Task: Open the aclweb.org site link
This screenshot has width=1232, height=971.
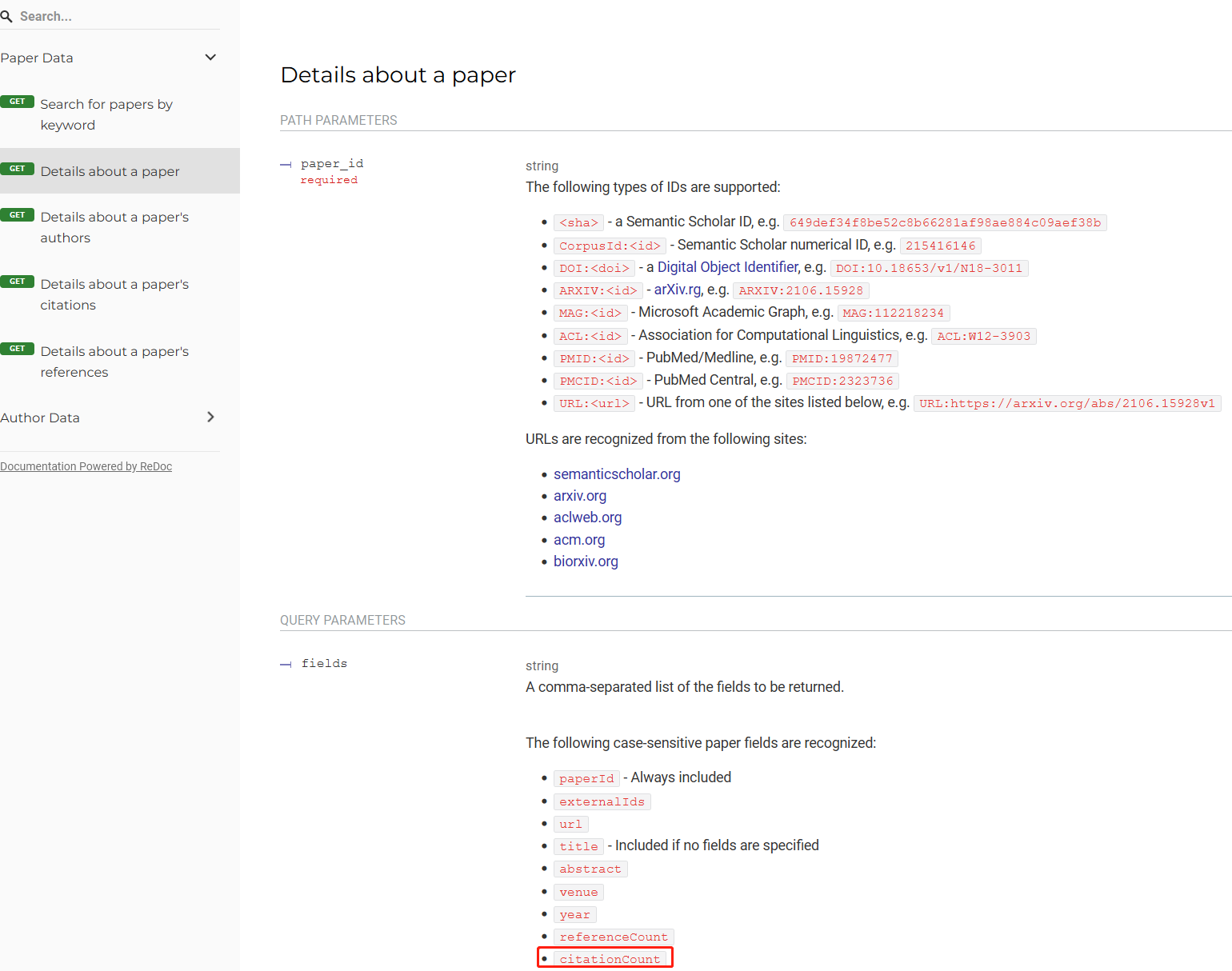Action: tap(587, 517)
